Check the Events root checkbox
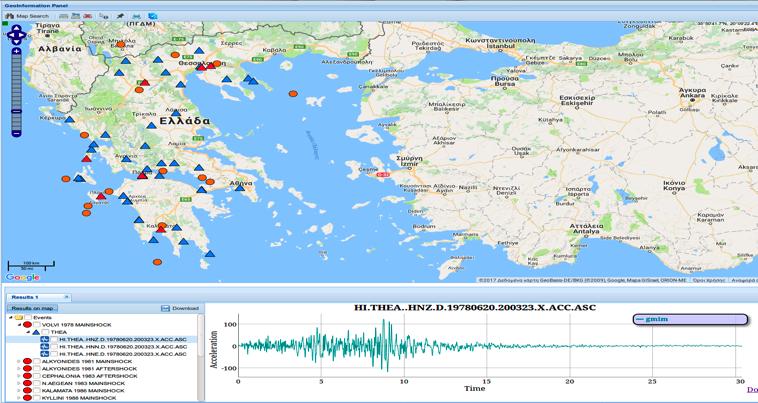The image size is (758, 403). 28,317
